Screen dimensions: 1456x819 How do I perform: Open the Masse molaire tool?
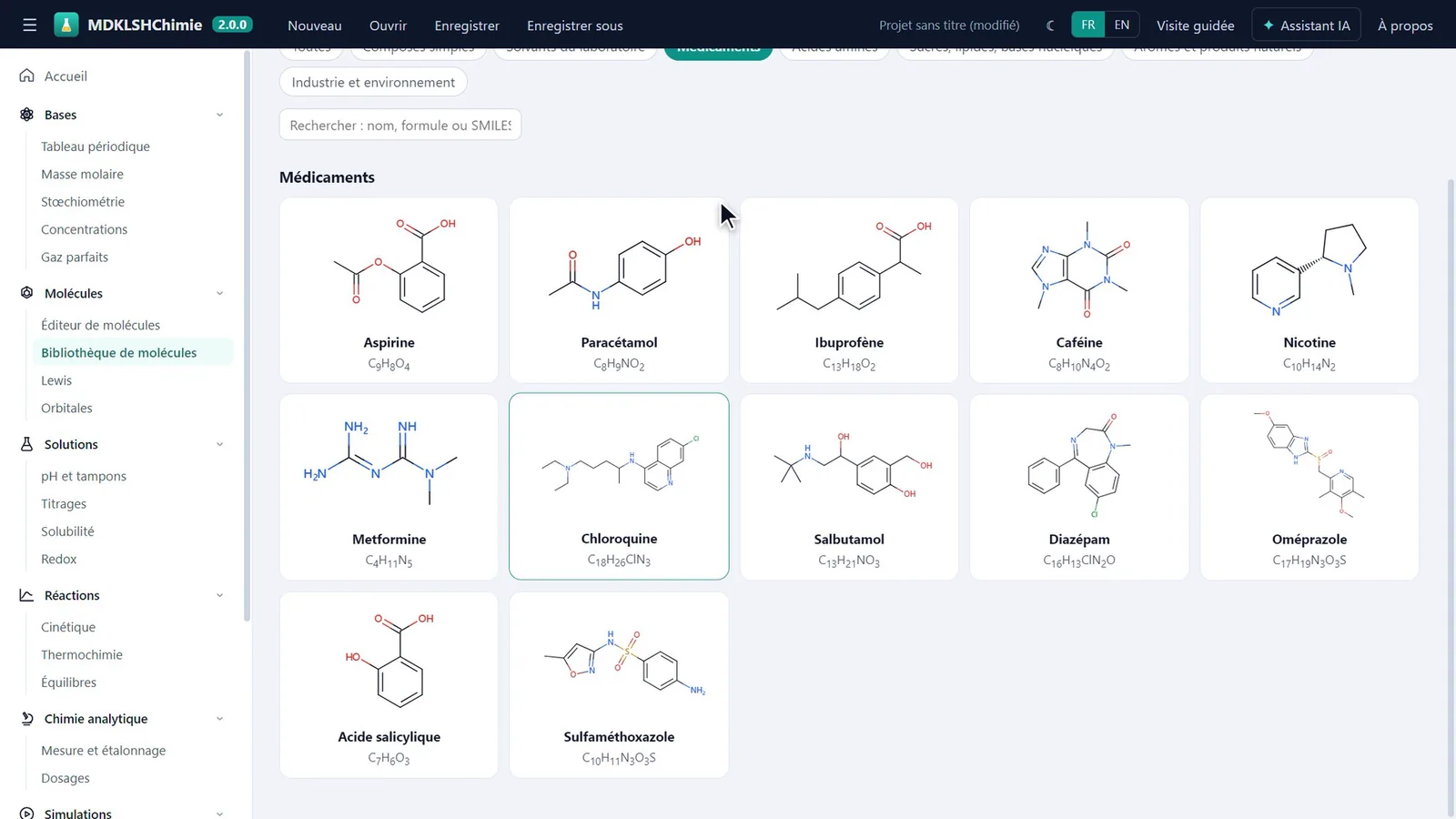(82, 174)
